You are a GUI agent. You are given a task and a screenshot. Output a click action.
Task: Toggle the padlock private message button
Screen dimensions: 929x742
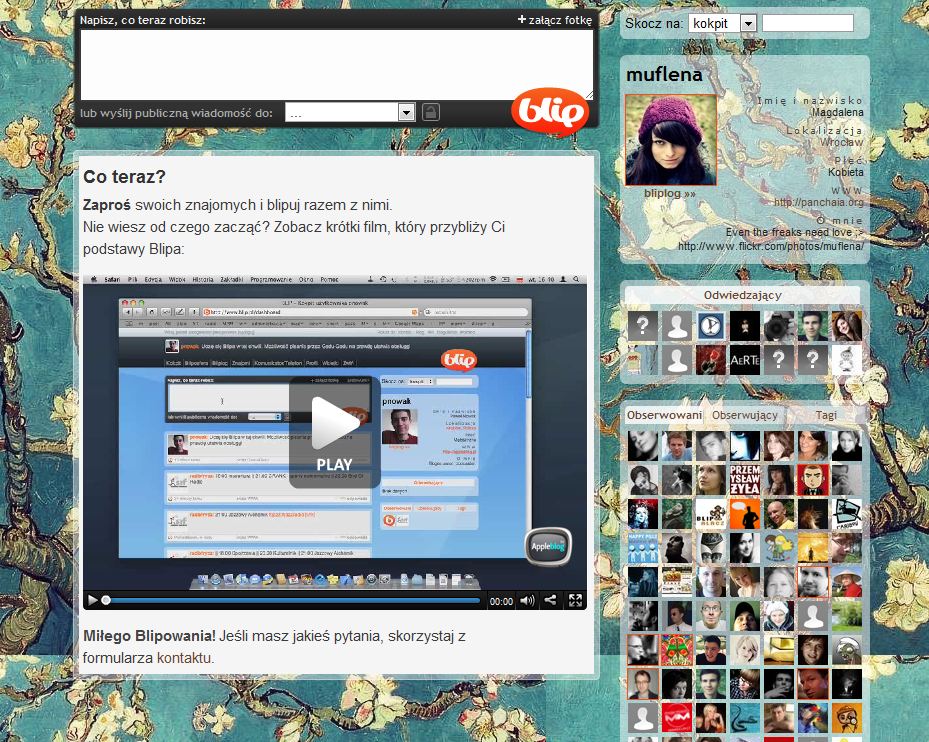point(431,111)
